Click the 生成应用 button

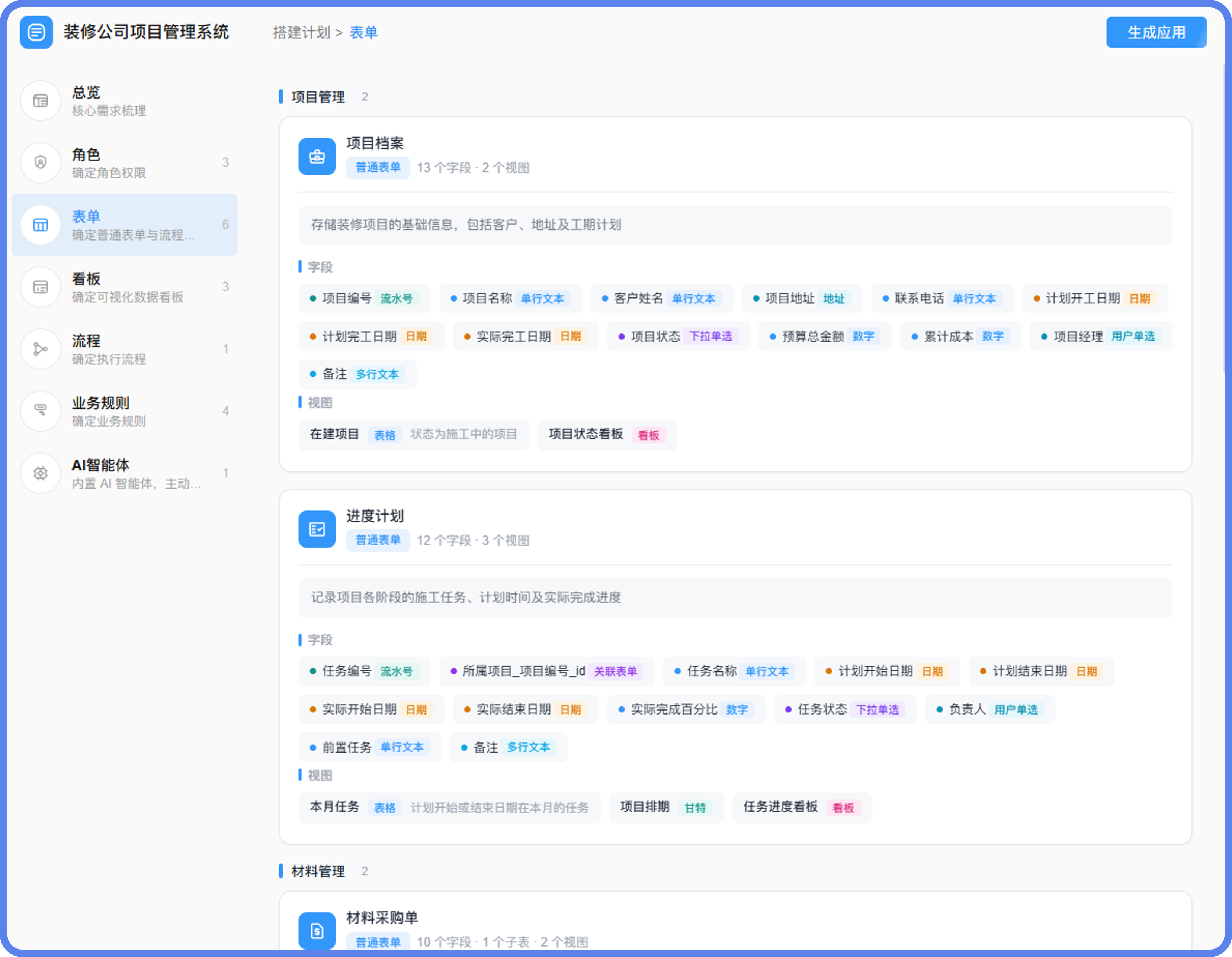1156,32
